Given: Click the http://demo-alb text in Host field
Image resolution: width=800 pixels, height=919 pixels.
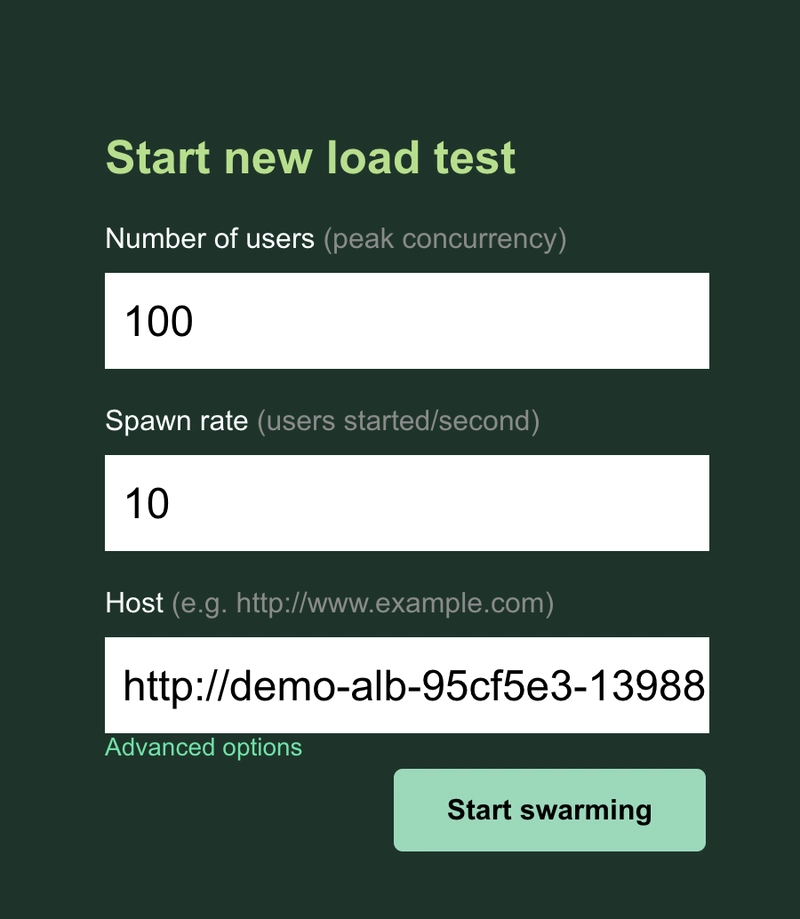Looking at the screenshot, I should [265, 686].
